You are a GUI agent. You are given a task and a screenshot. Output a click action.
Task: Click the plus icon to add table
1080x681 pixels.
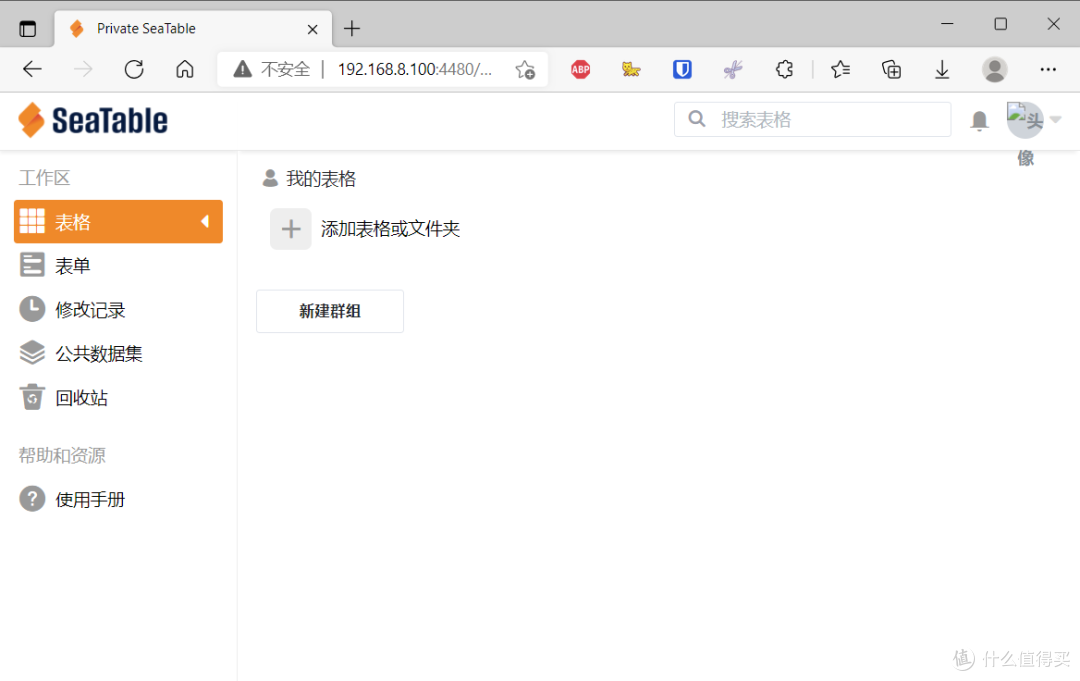point(290,229)
